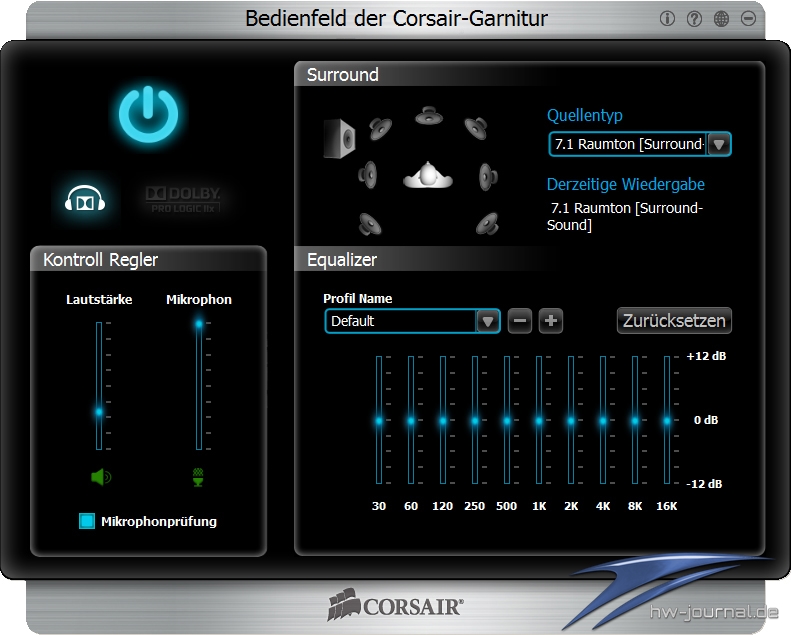Screen dimensions: 791x635
Task: Click the subwoofer speaker icon
Action: click(339, 138)
